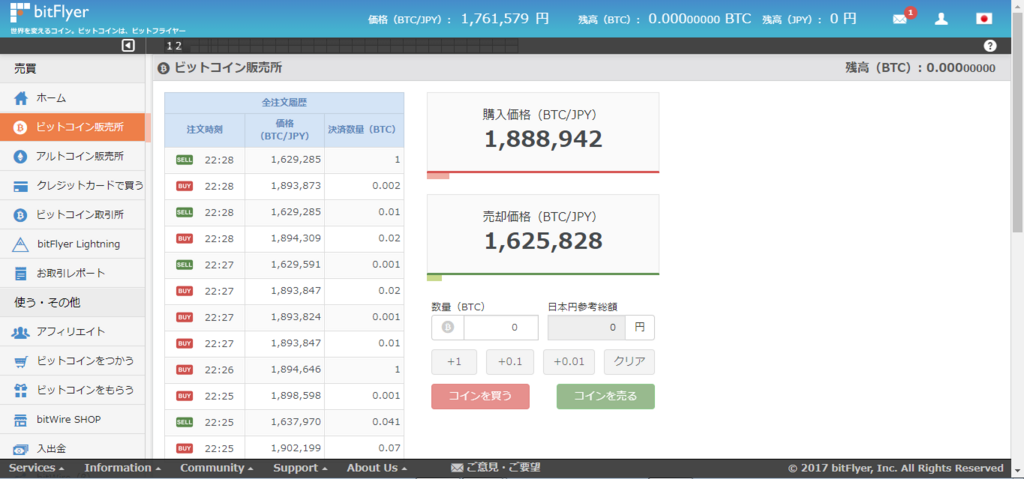Click the コインを売る button
Viewport: 1024px width, 479px height.
605,397
